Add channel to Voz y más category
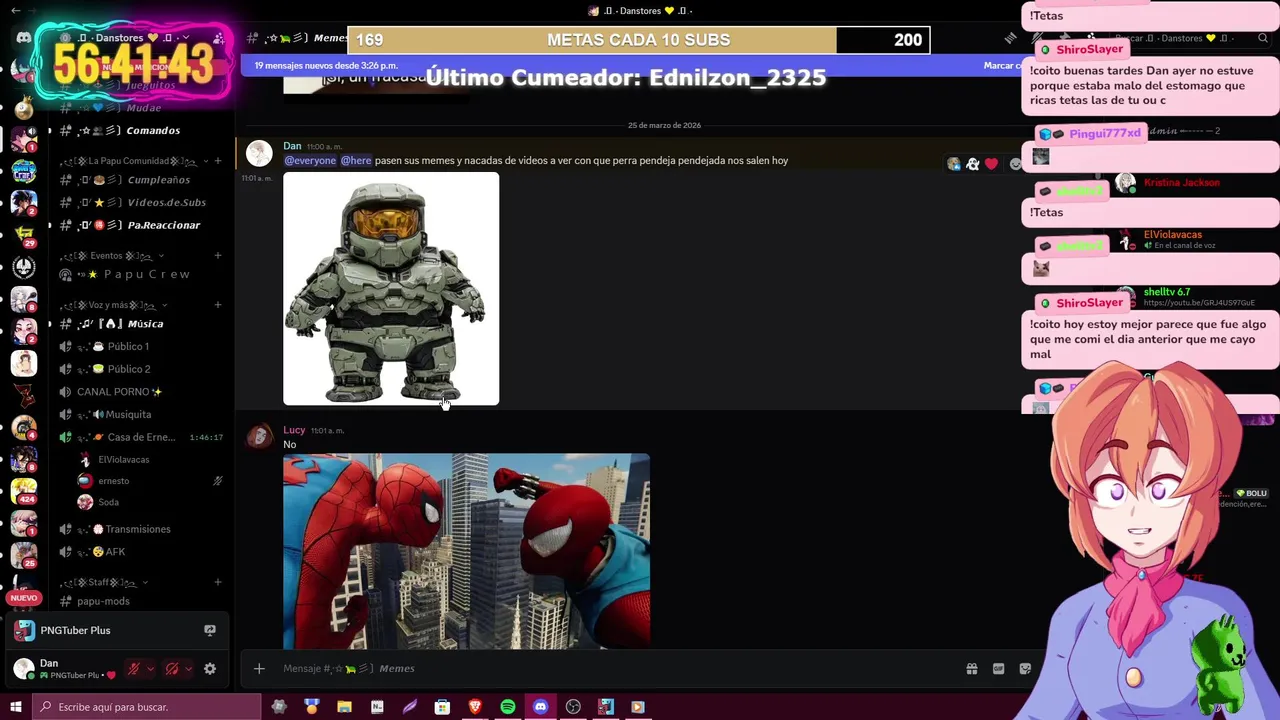The image size is (1280, 720). [x=218, y=305]
